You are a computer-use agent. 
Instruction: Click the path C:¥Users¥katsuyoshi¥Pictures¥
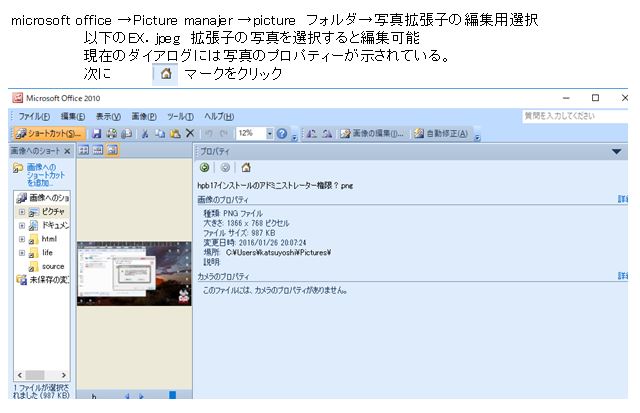[278, 253]
